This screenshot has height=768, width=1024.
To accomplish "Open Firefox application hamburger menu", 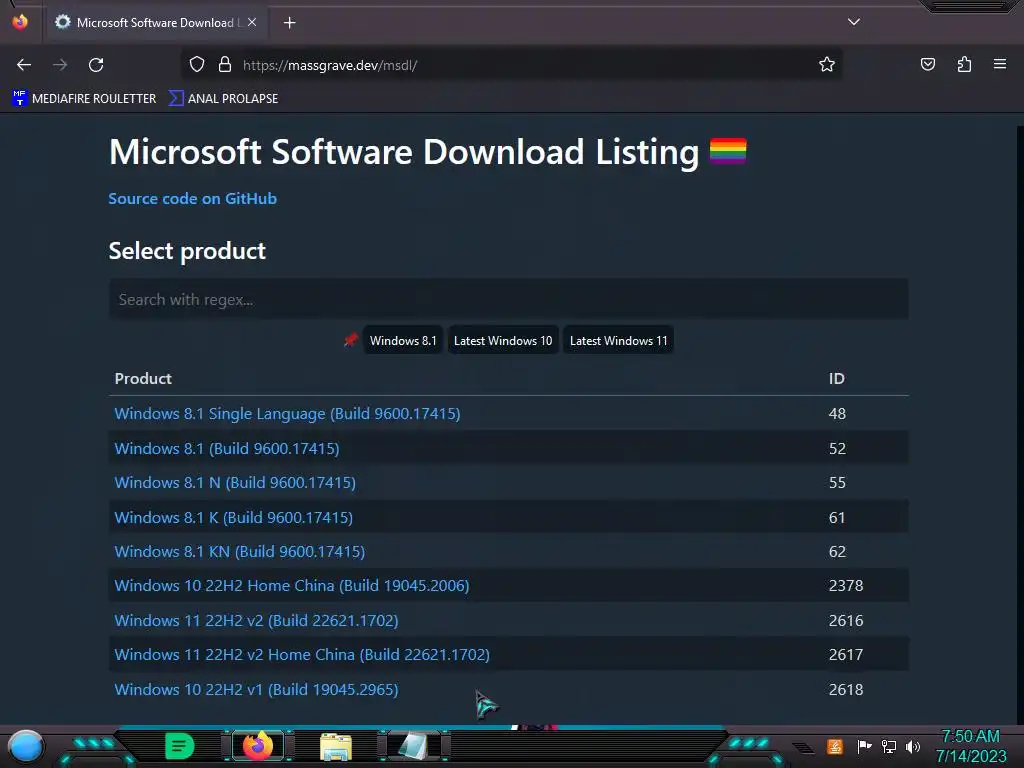I will click(x=1000, y=64).
